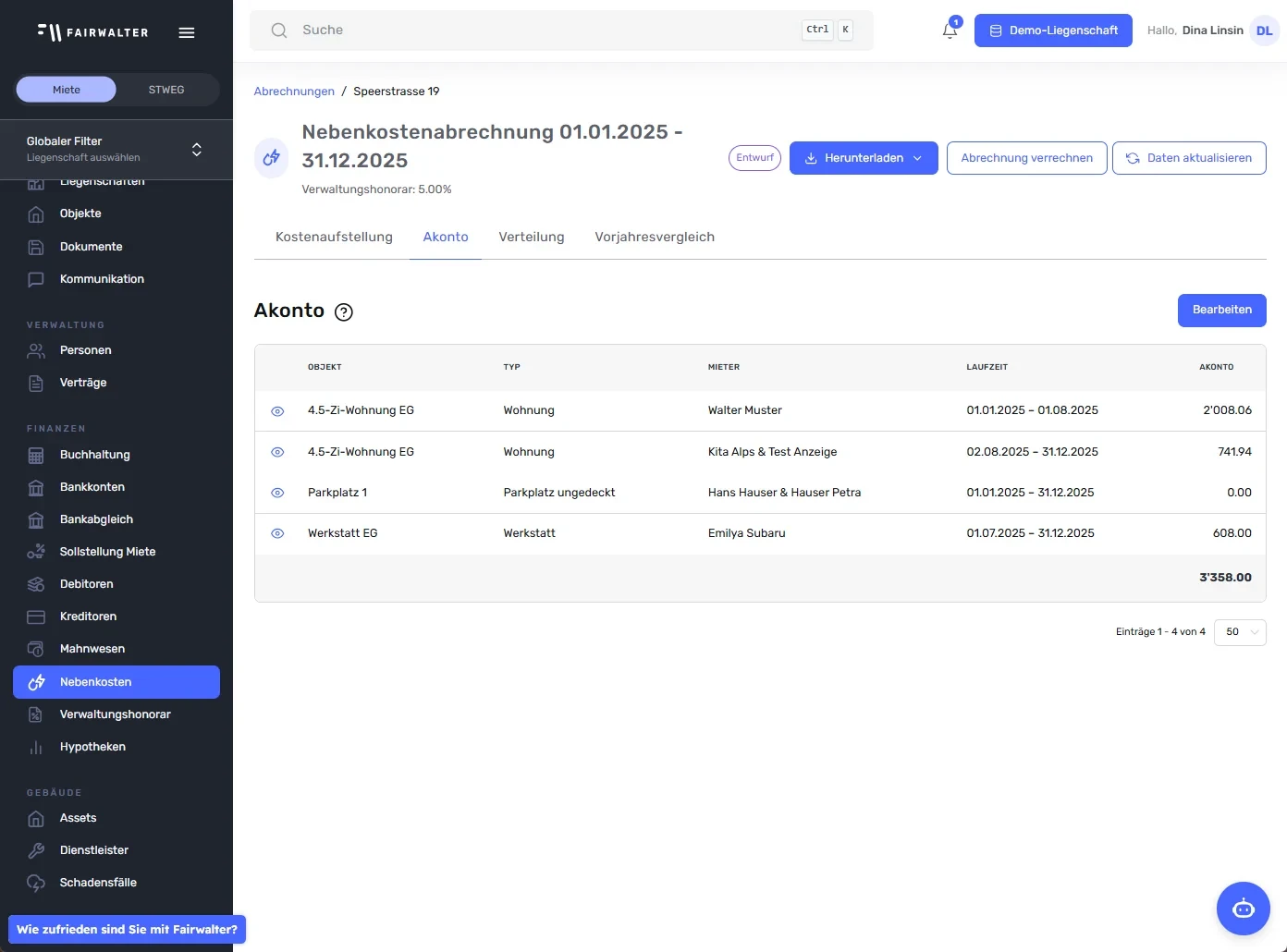Click the Dokumente sidebar icon

(36, 247)
